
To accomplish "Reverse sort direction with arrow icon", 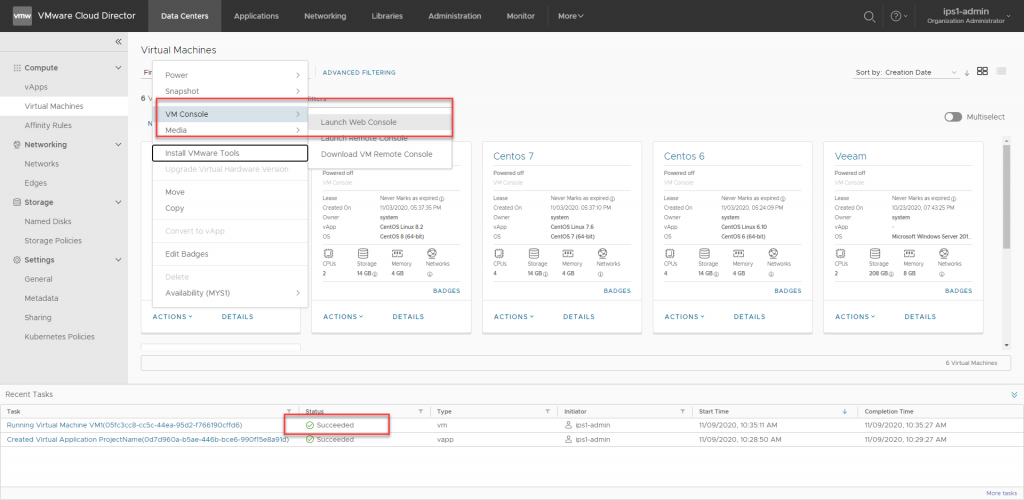I will [x=967, y=73].
